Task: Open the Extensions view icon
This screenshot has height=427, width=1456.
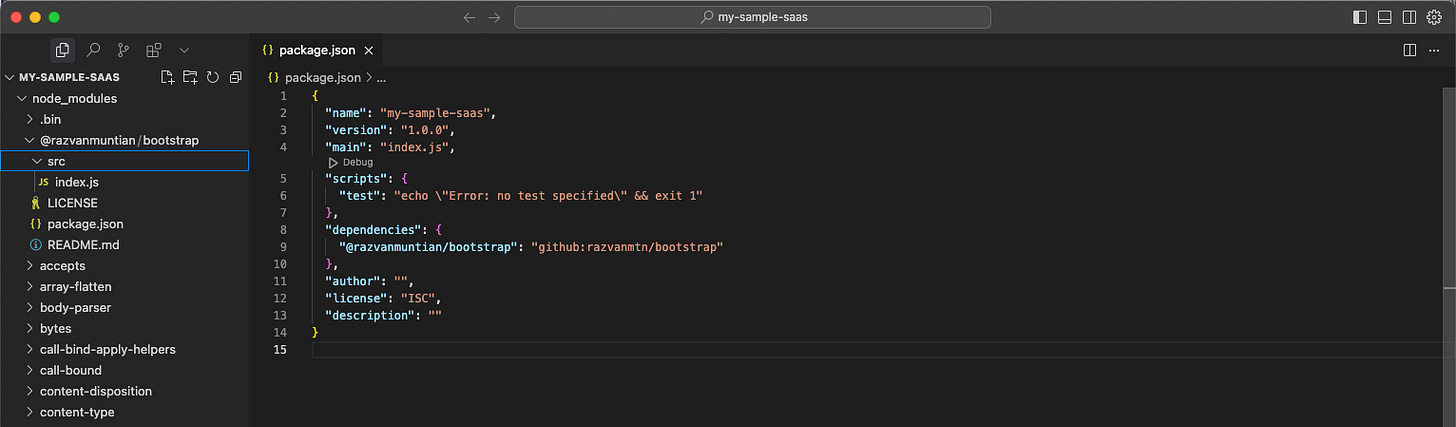Action: (x=154, y=49)
